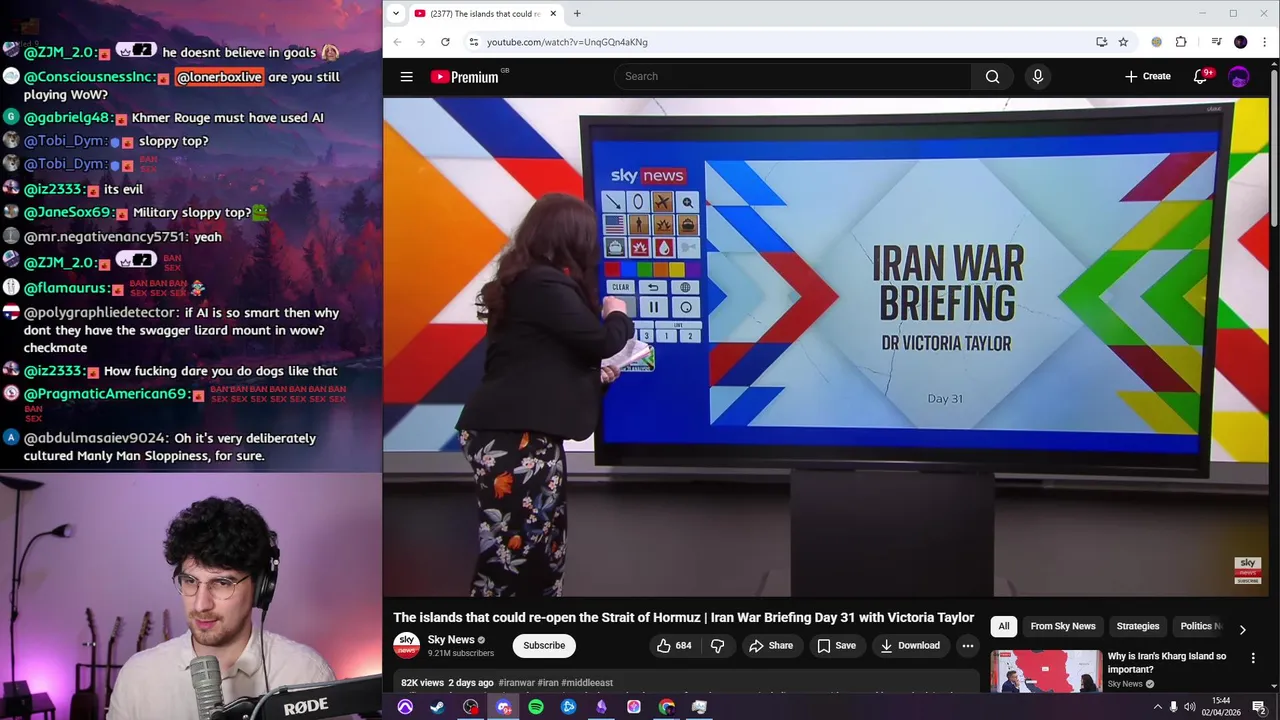
Task: Select the Strategies filter chip
Action: [x=1138, y=626]
